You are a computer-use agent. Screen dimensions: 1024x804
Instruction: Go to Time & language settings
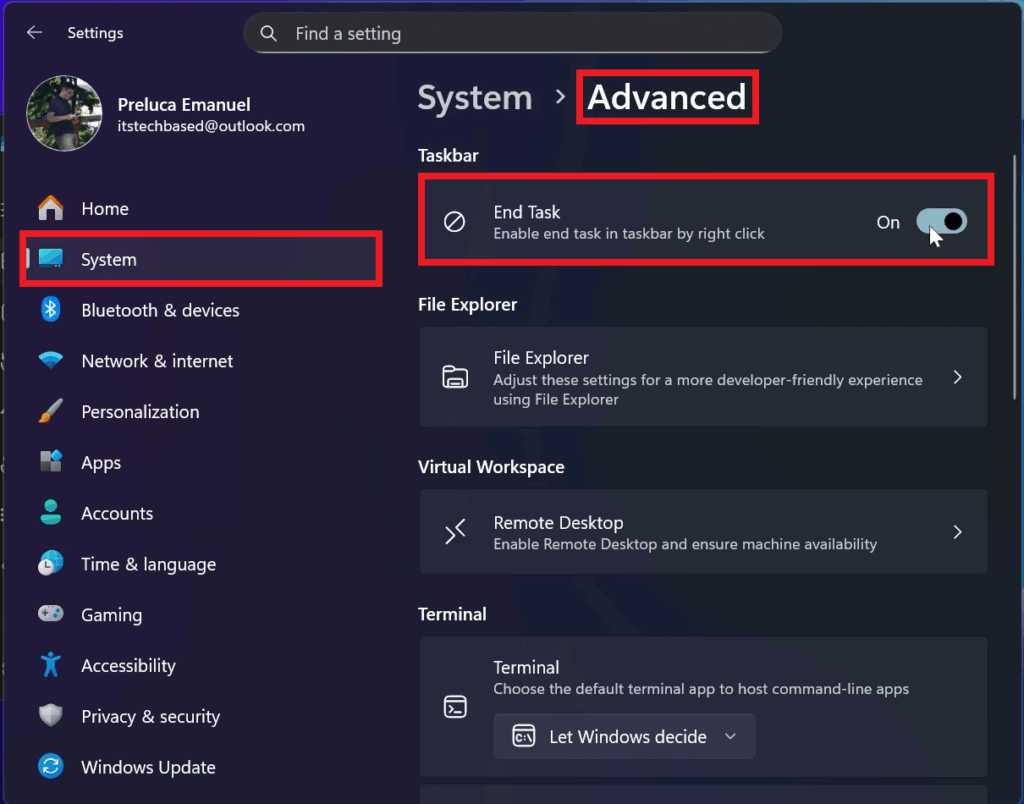click(148, 564)
